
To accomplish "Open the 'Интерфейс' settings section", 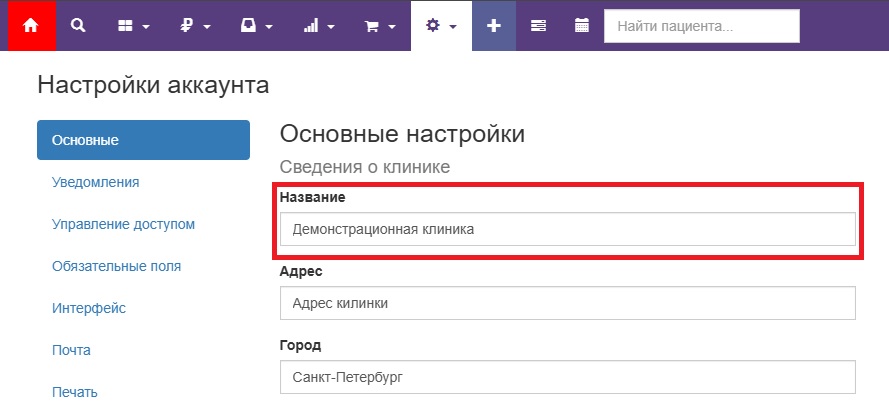I will tap(89, 308).
